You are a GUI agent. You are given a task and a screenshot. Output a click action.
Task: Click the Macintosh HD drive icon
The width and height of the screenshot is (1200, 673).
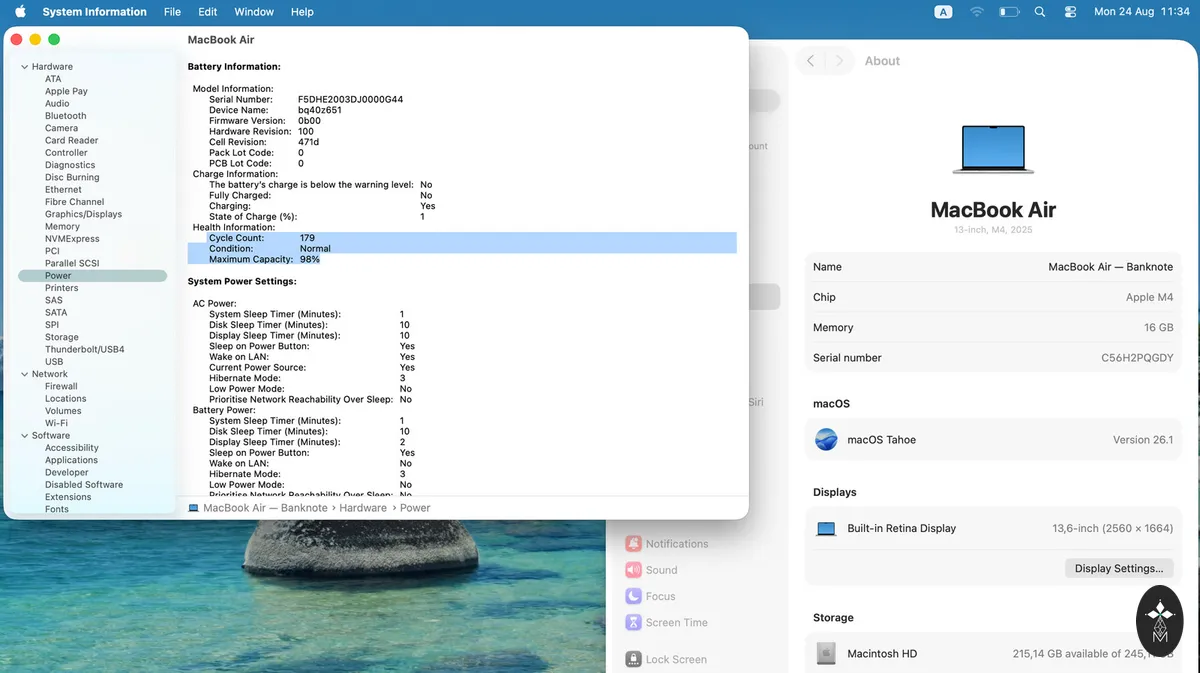point(826,654)
